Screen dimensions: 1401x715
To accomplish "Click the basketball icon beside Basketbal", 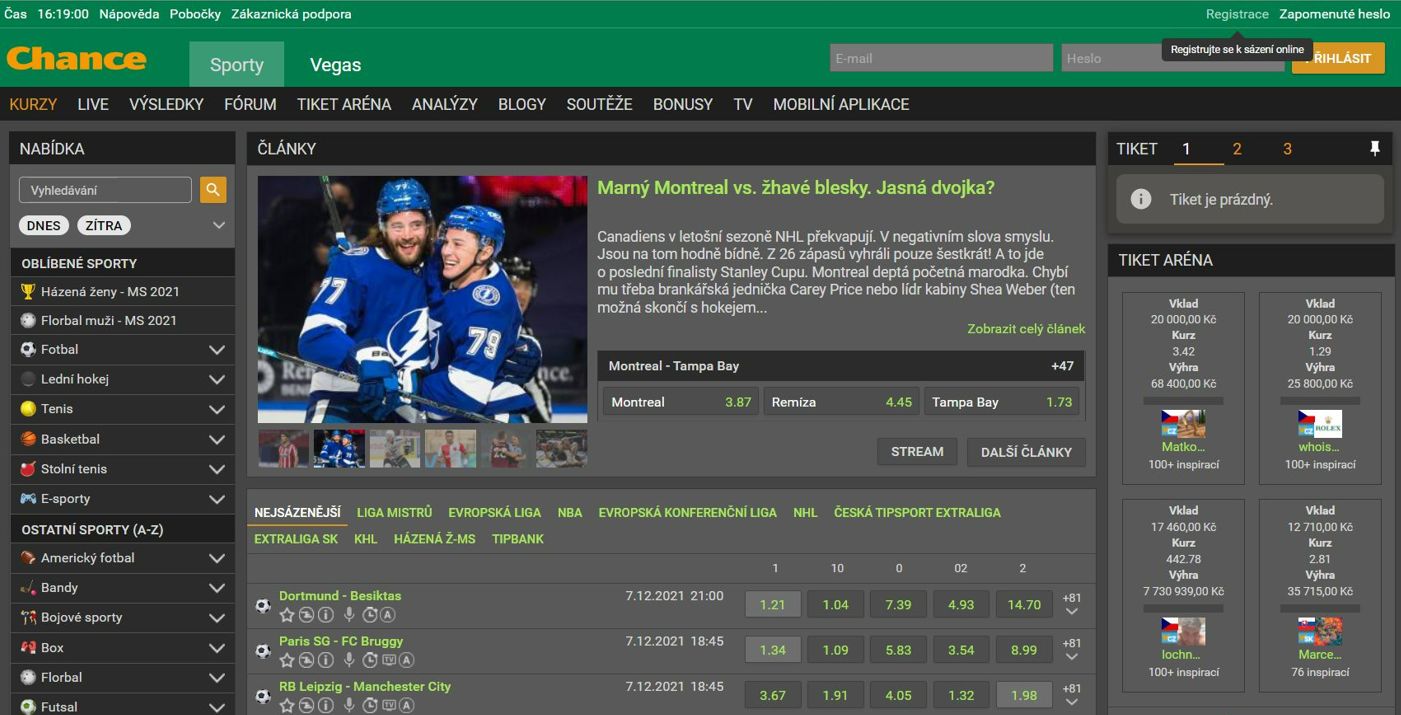I will 28,438.
